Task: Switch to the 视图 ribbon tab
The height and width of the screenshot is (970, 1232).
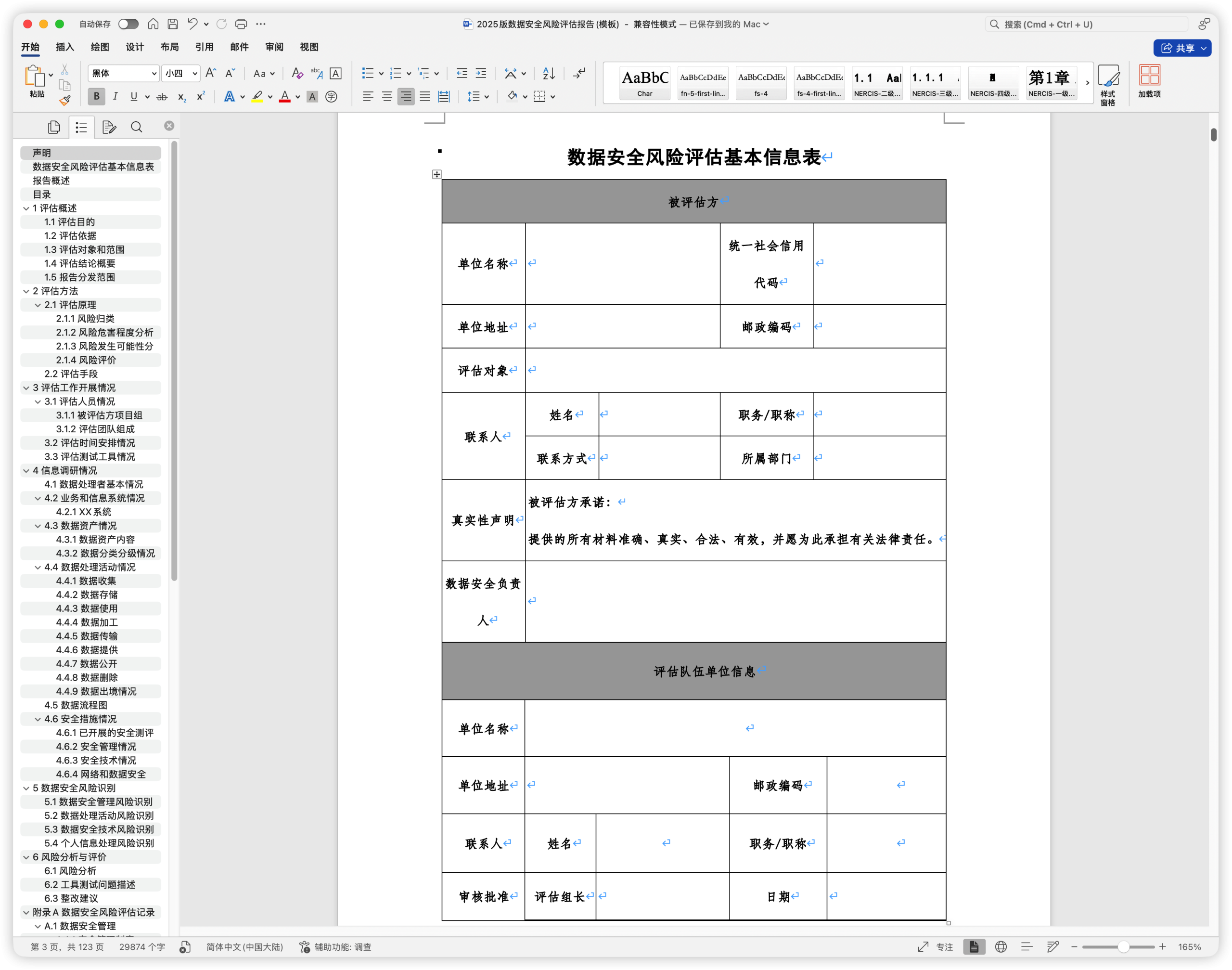Action: click(309, 47)
